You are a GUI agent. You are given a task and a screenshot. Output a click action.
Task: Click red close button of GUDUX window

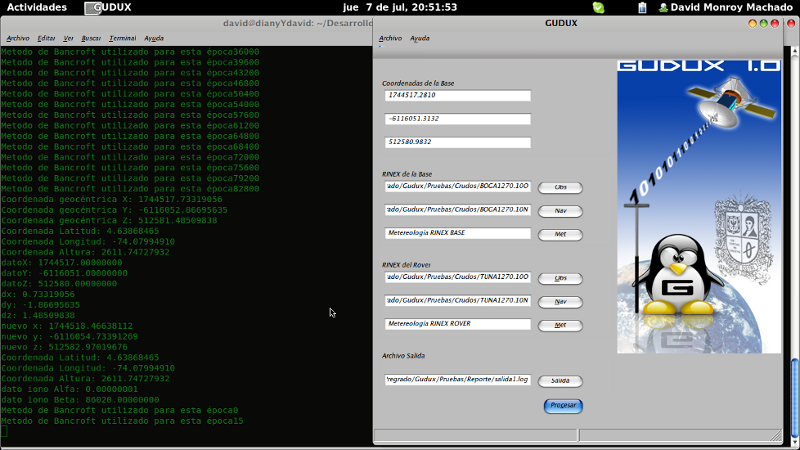[x=774, y=23]
